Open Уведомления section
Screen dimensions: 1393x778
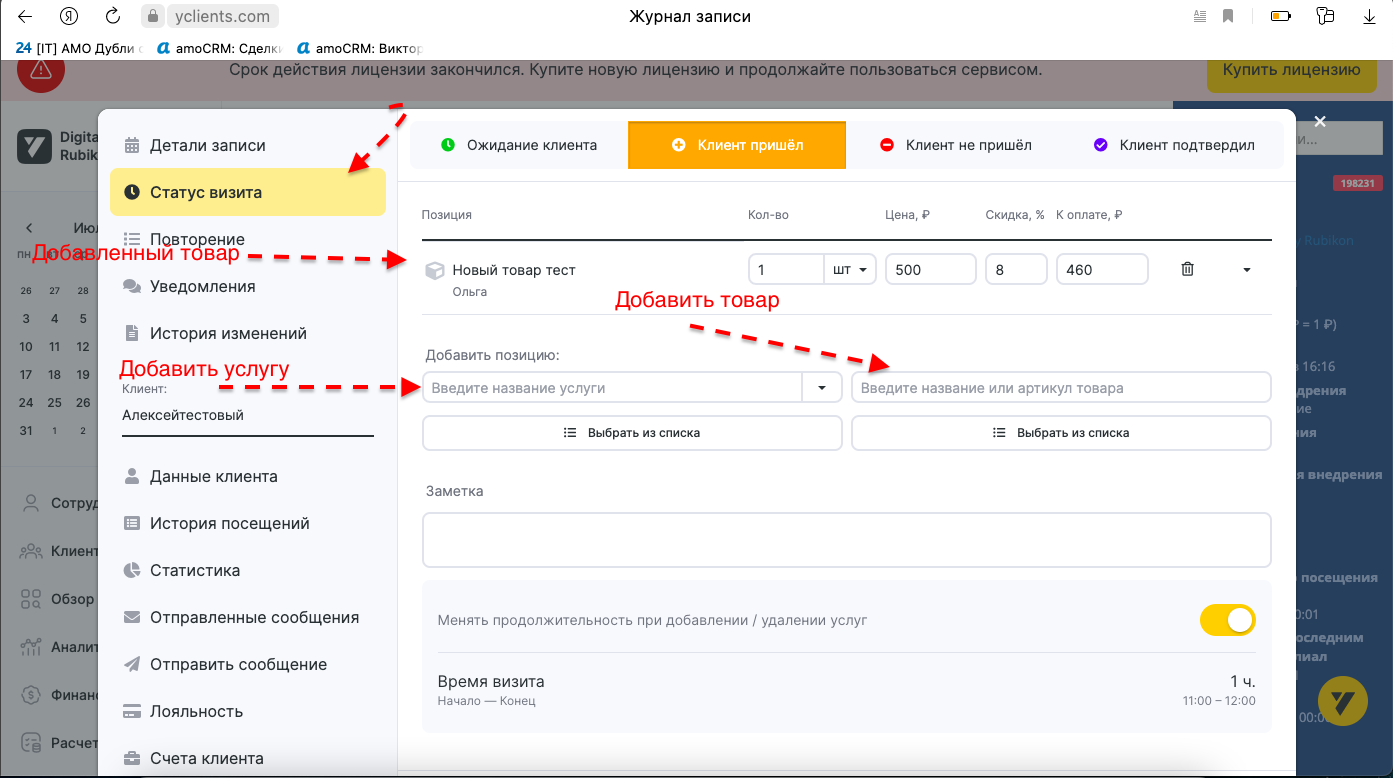pos(247,286)
